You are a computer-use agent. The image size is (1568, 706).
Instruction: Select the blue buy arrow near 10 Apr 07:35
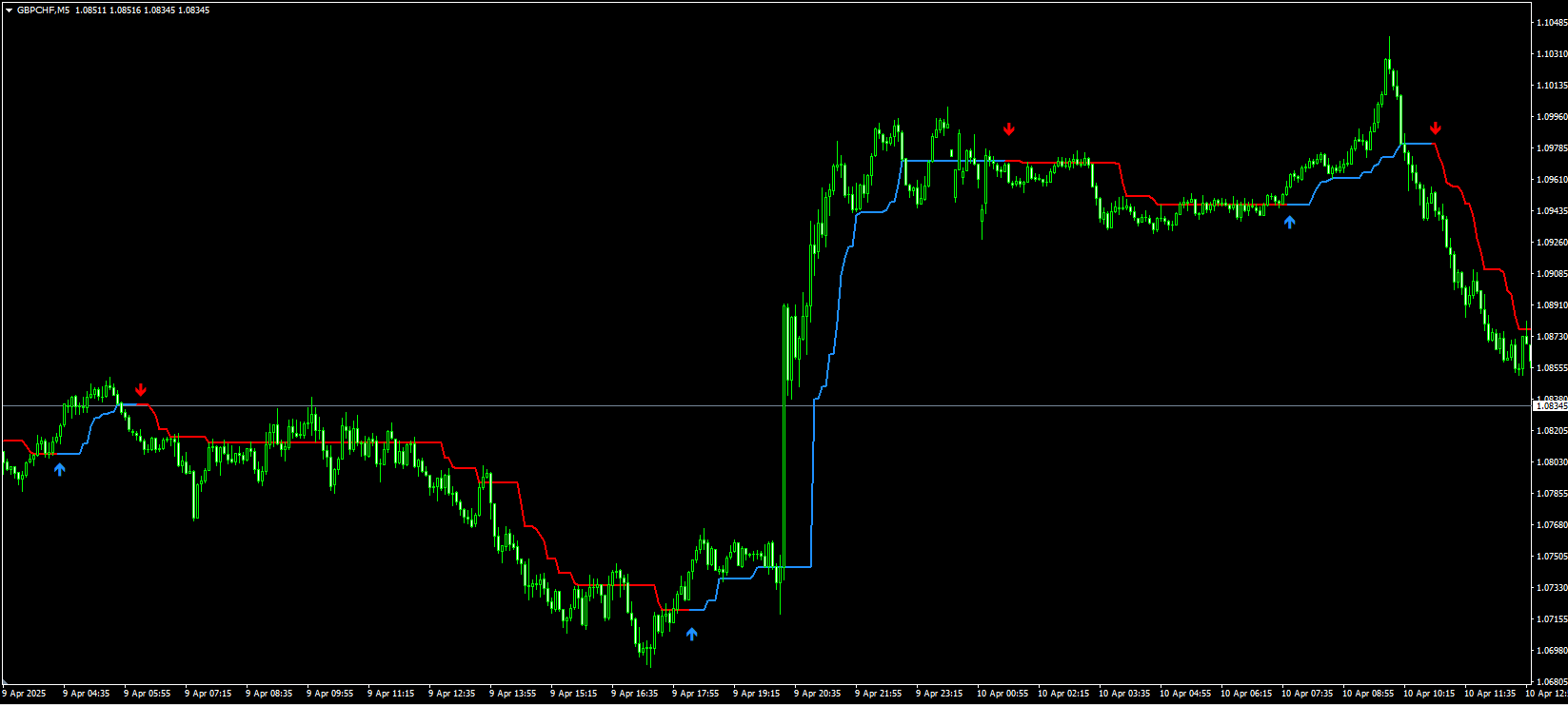(x=1290, y=222)
